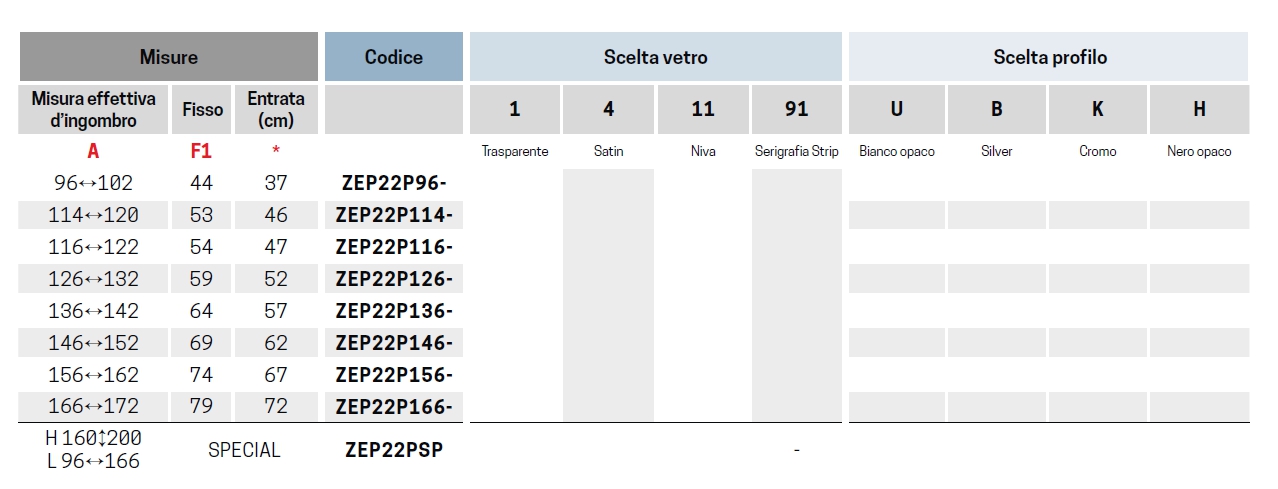Select glass option 91 Serigrafia Strip
The height and width of the screenshot is (489, 1278).
[797, 109]
